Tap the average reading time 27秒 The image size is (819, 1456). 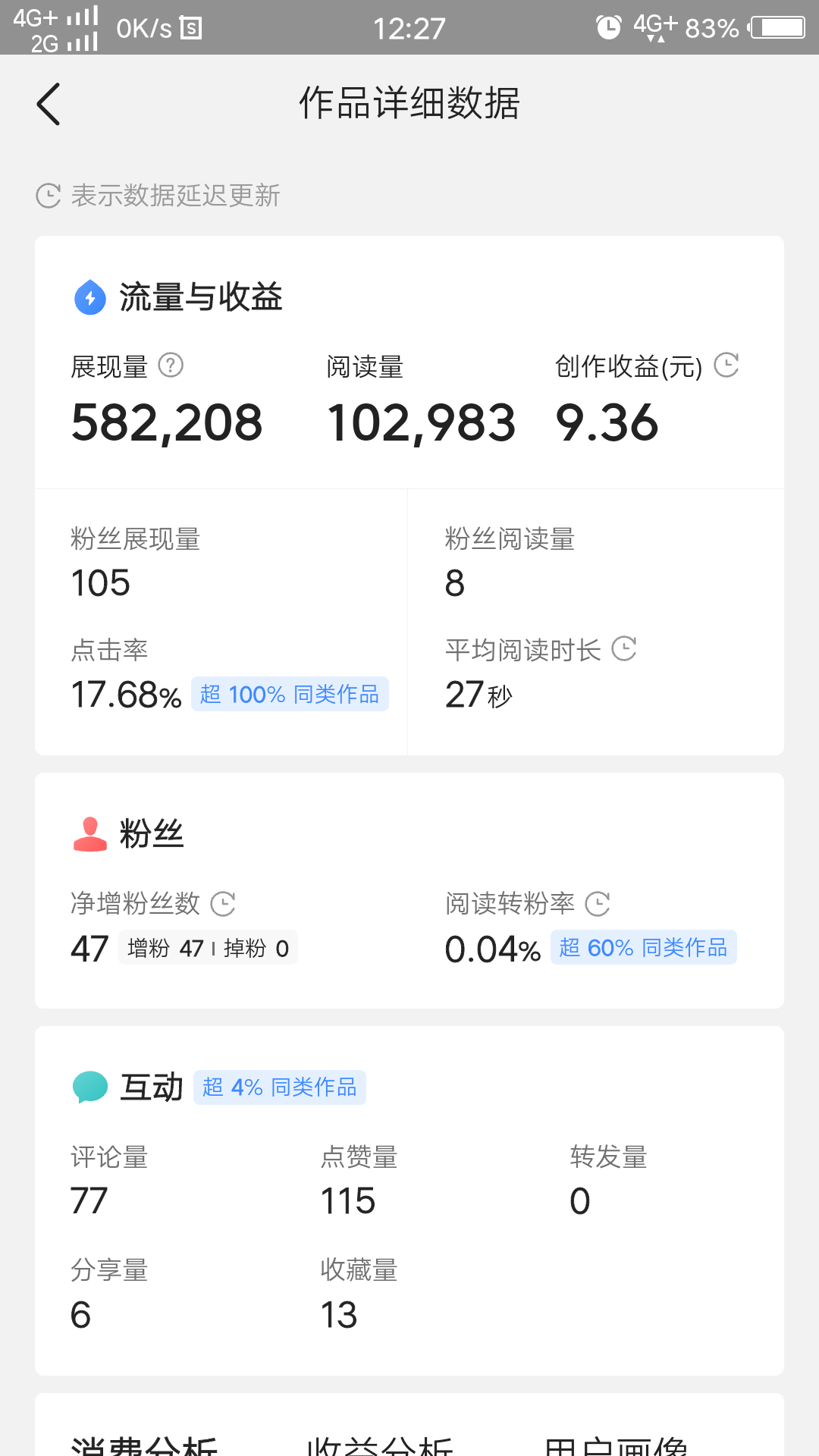point(479,695)
